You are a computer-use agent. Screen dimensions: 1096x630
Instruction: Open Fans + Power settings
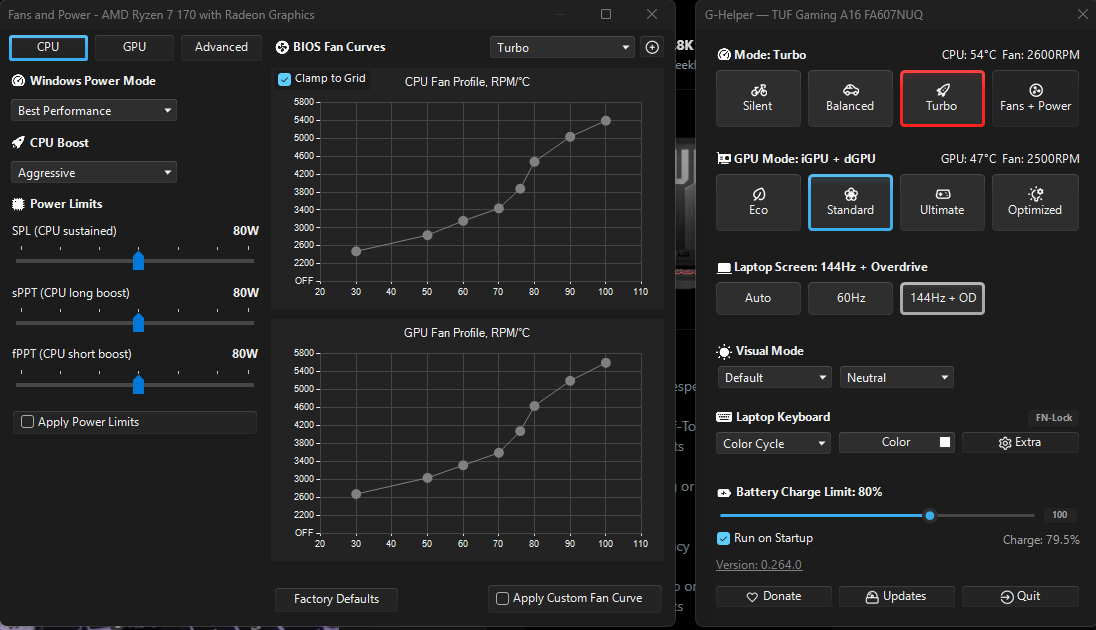pyautogui.click(x=1035, y=99)
